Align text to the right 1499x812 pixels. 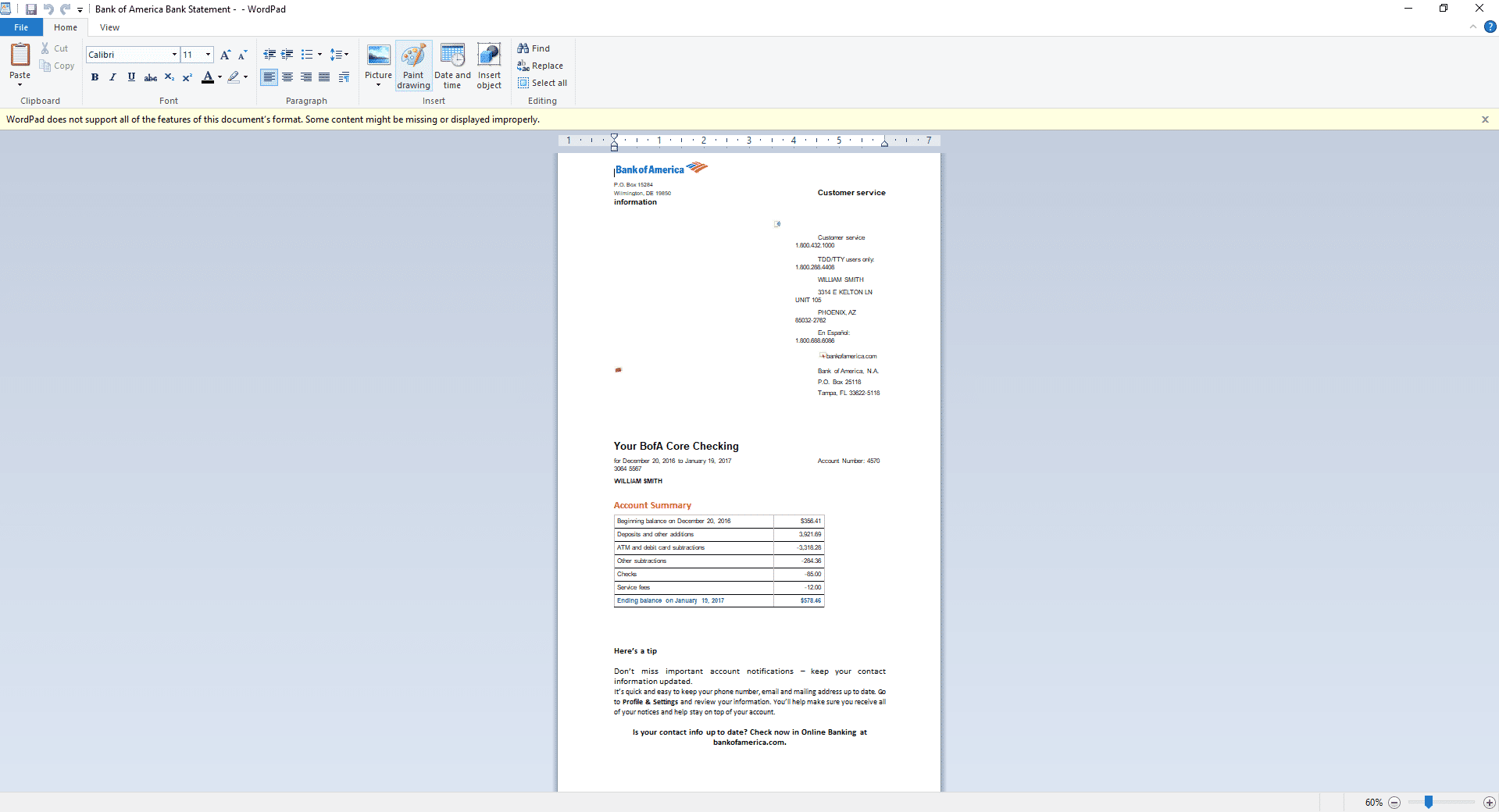coord(306,77)
